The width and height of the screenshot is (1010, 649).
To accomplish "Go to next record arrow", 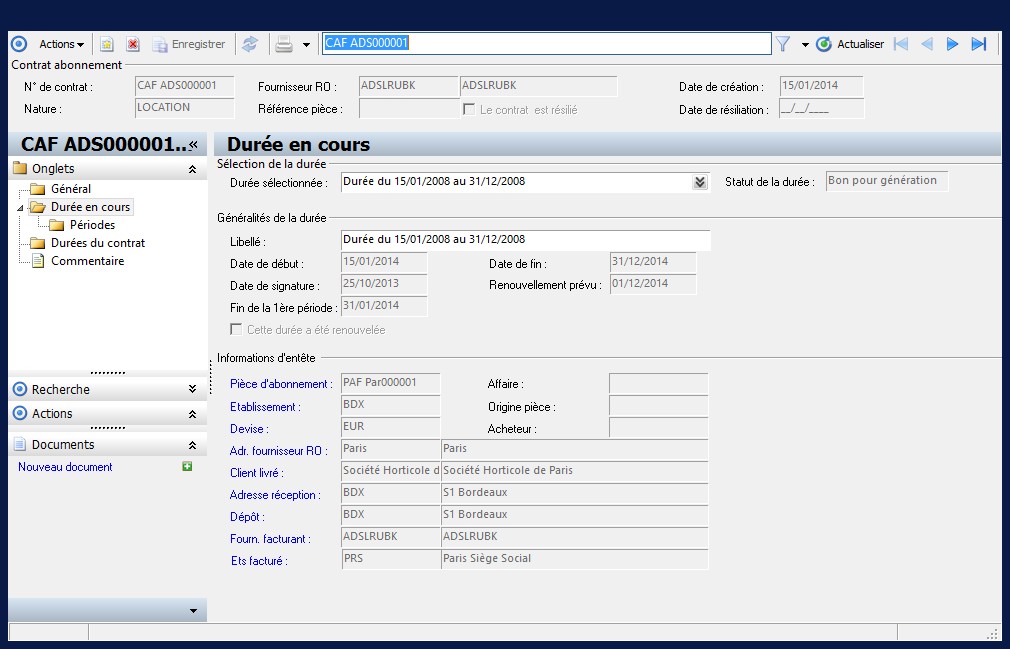I will click(x=952, y=44).
